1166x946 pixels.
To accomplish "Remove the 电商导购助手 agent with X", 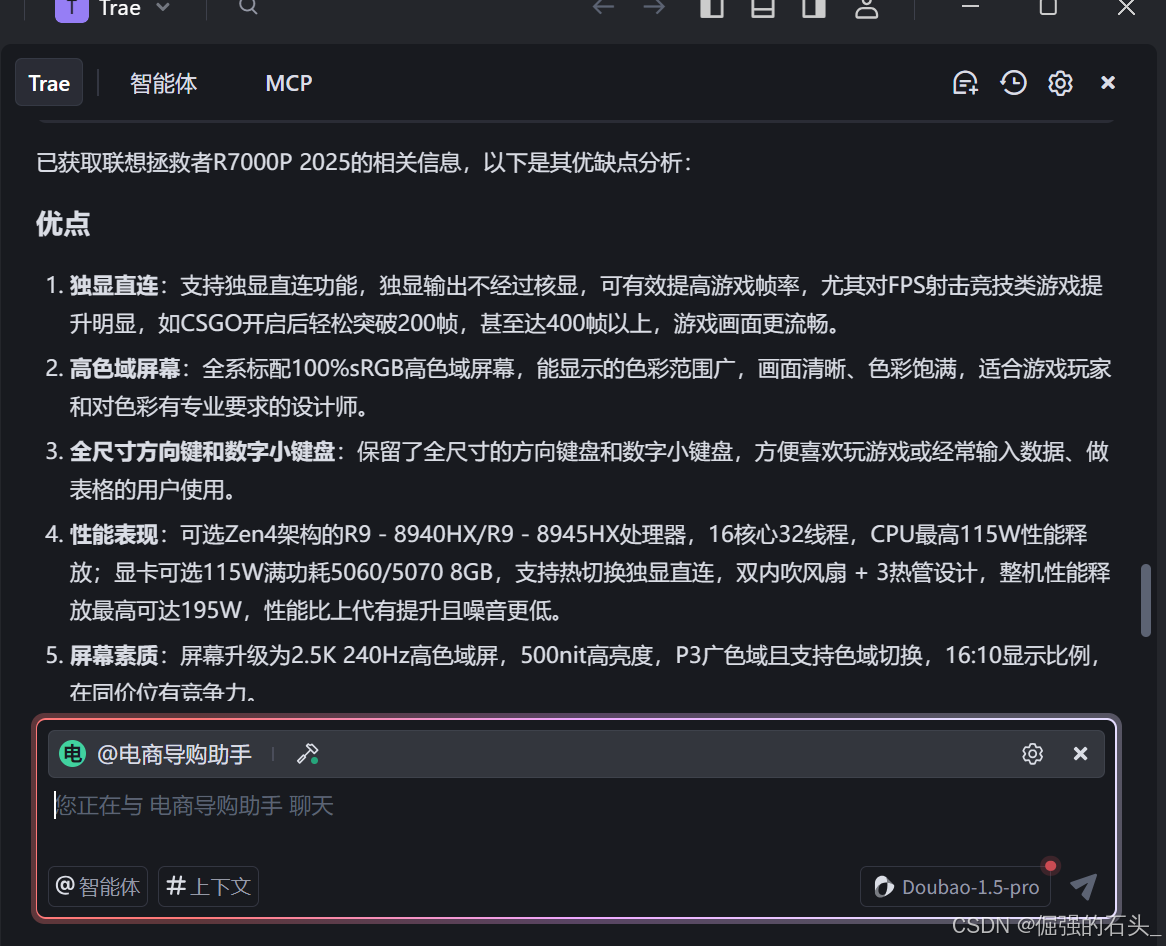I will (1080, 754).
